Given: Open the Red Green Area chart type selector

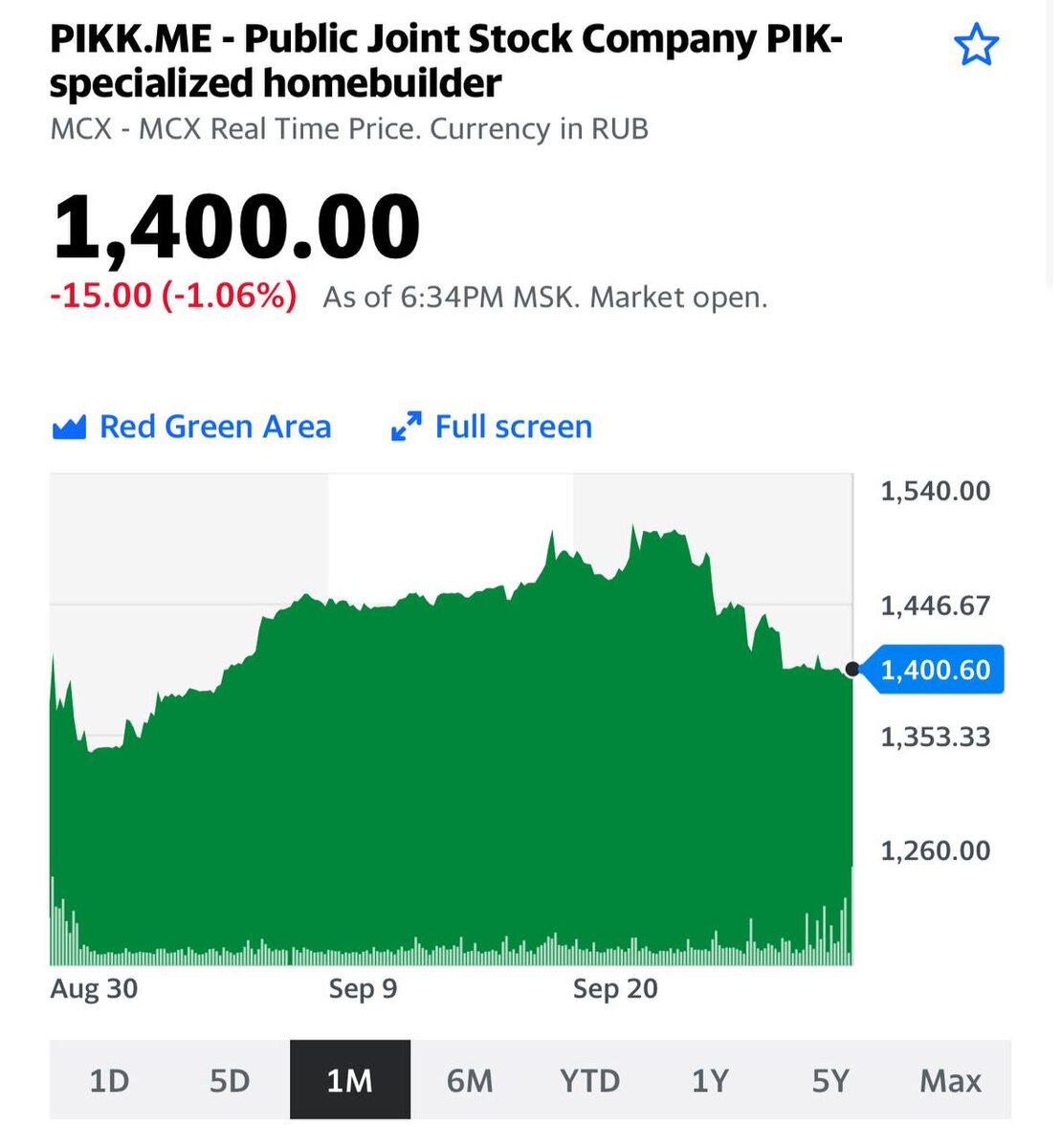Looking at the screenshot, I should tap(191, 427).
